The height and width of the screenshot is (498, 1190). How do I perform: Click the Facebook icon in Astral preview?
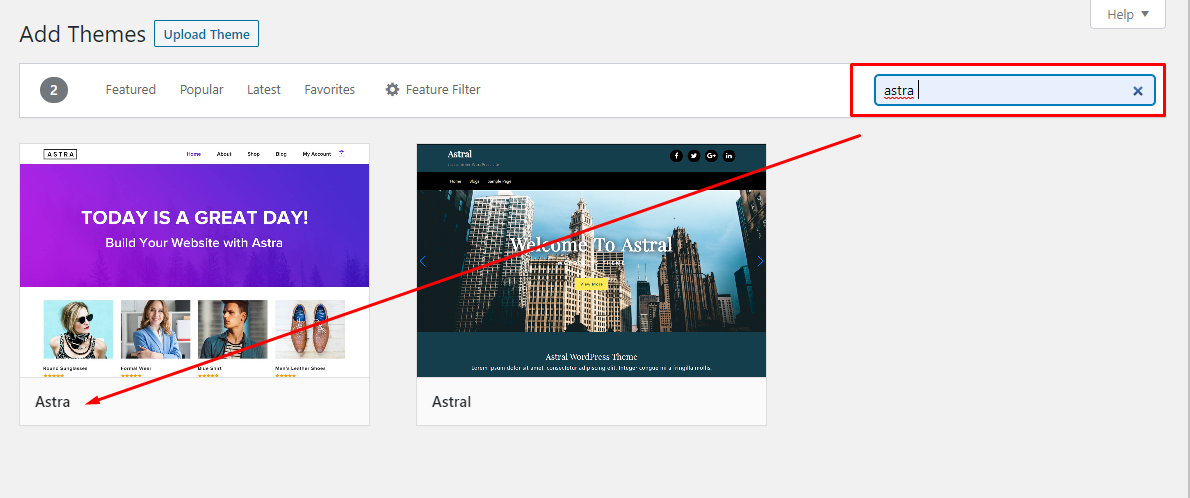tap(676, 156)
